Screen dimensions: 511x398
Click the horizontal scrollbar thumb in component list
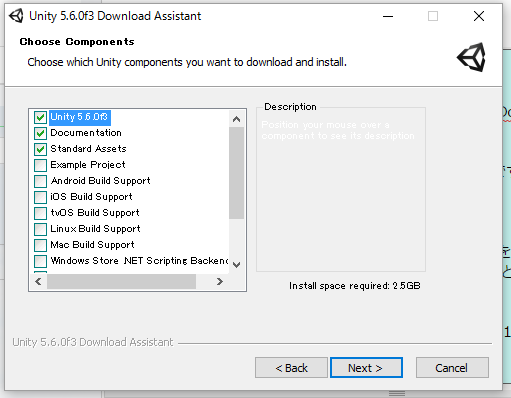pos(121,282)
